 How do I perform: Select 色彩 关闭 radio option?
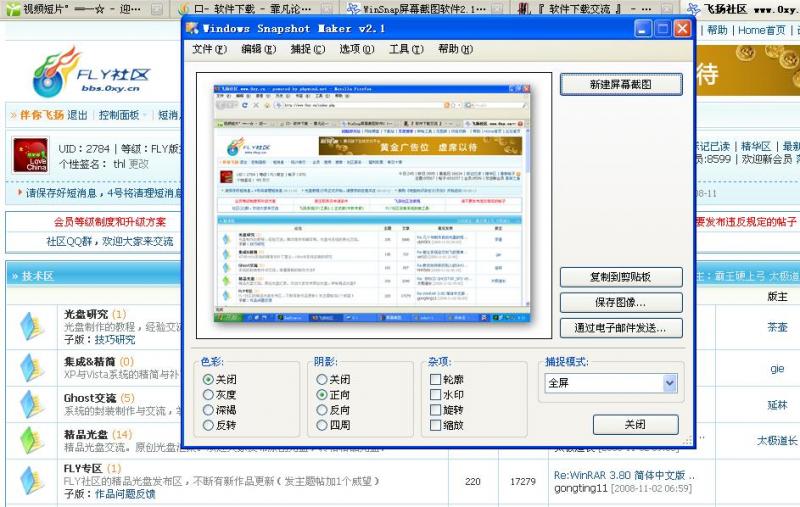point(220,379)
